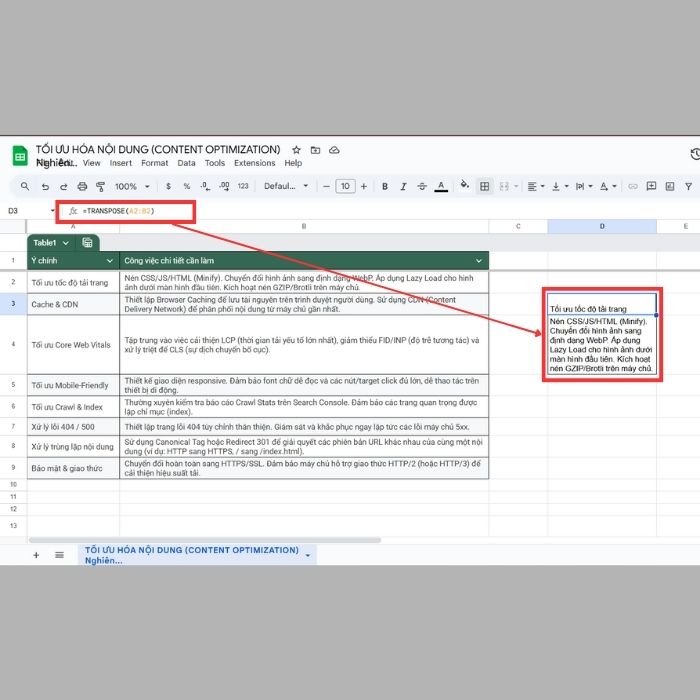Viewport: 700px width, 700px height.
Task: Open Công việc chi tiết column dropdown
Action: click(479, 261)
